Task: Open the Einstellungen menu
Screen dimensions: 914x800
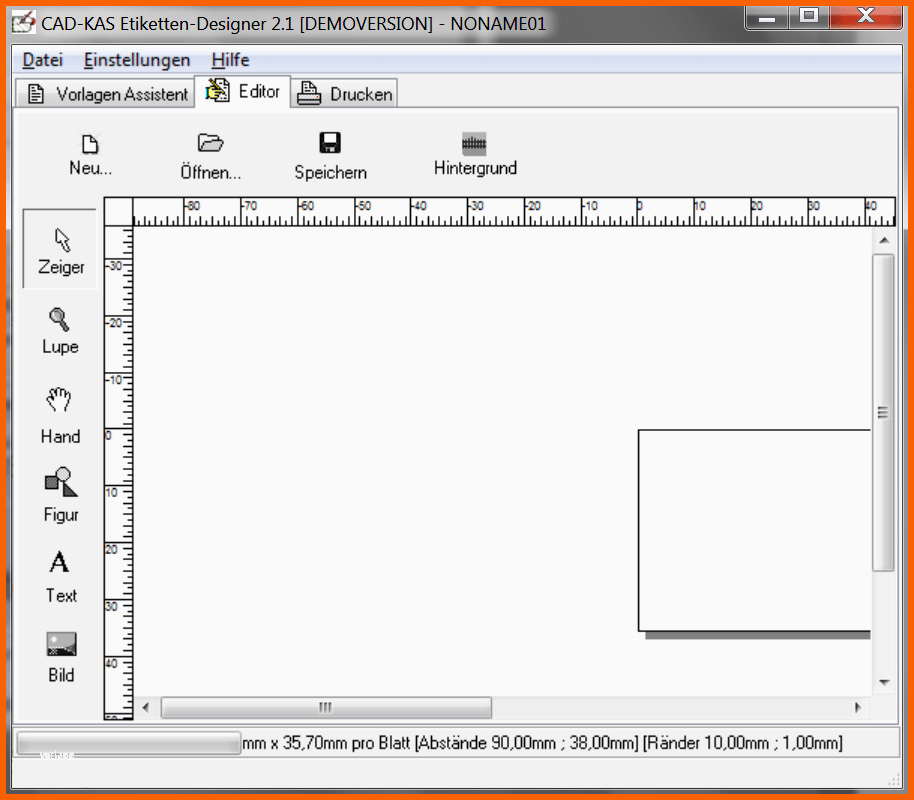Action: pyautogui.click(x=137, y=60)
